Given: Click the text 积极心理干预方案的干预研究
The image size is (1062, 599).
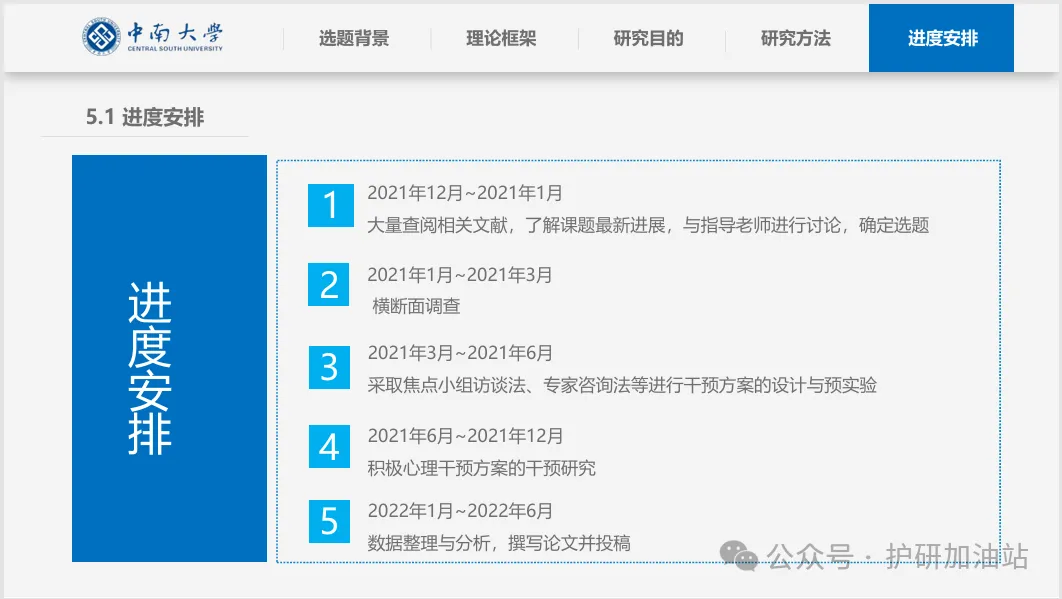Looking at the screenshot, I should 482,468.
